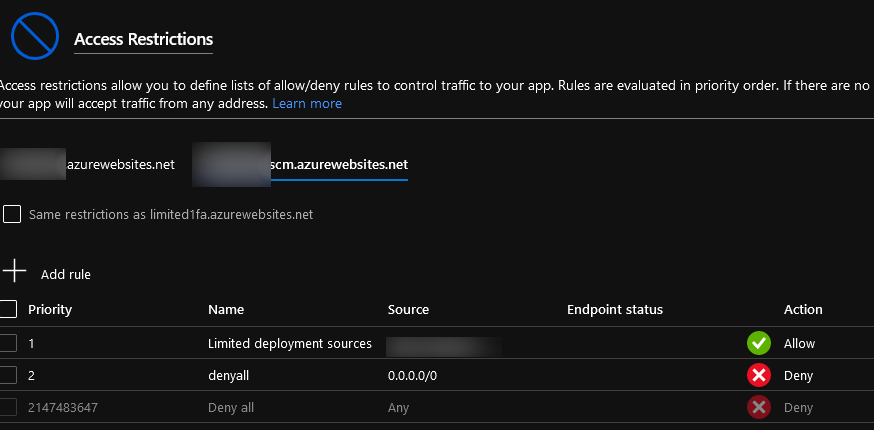Image resolution: width=874 pixels, height=430 pixels.
Task: Click the Source column header
Action: [x=408, y=309]
